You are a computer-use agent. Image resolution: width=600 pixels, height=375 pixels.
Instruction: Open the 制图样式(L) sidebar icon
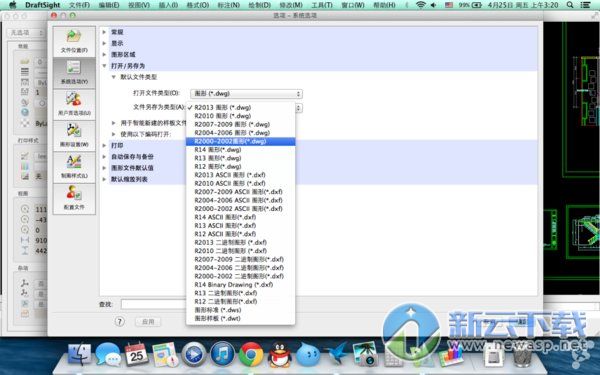(x=74, y=167)
